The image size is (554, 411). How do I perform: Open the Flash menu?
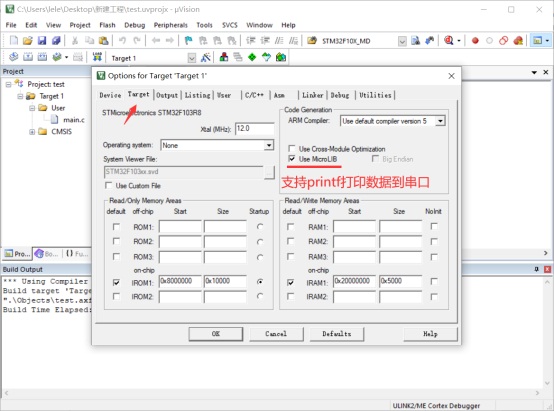tap(107, 25)
